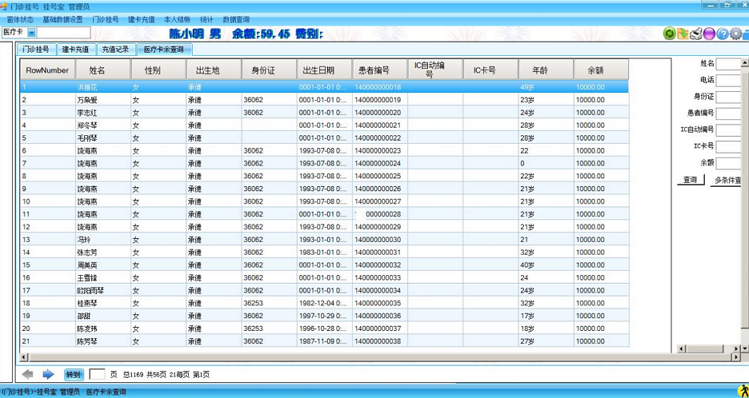Screen dimensions: 749x398
Task: Expand the 医疗卡 card type dropdown
Action: (32, 32)
